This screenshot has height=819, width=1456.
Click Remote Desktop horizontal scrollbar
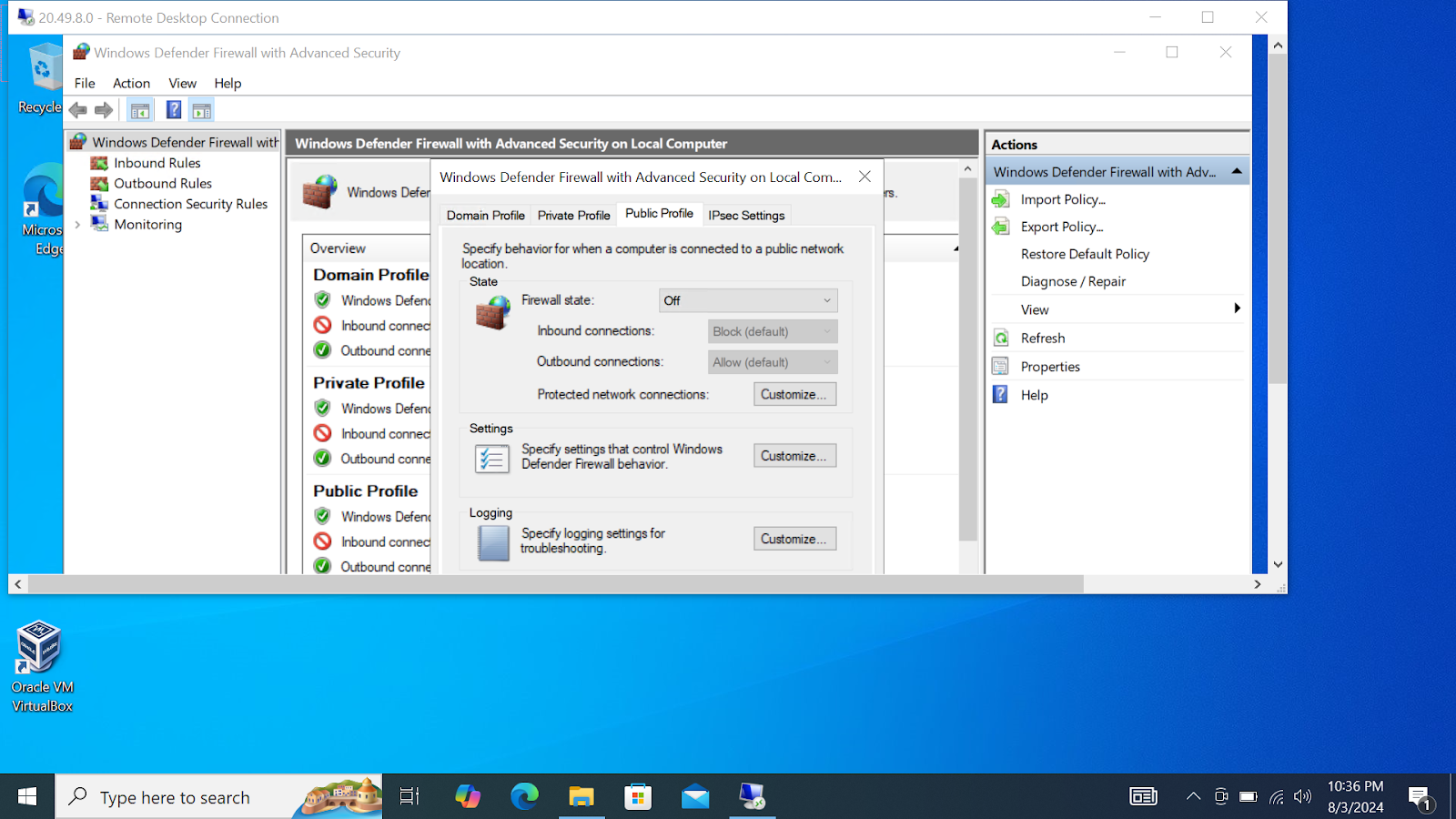pos(555,584)
